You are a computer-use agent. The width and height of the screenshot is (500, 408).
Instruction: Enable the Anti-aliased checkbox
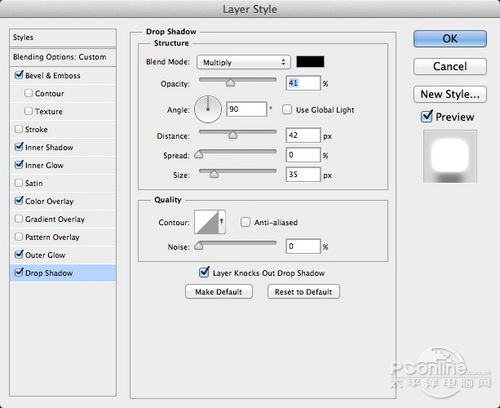click(x=245, y=222)
